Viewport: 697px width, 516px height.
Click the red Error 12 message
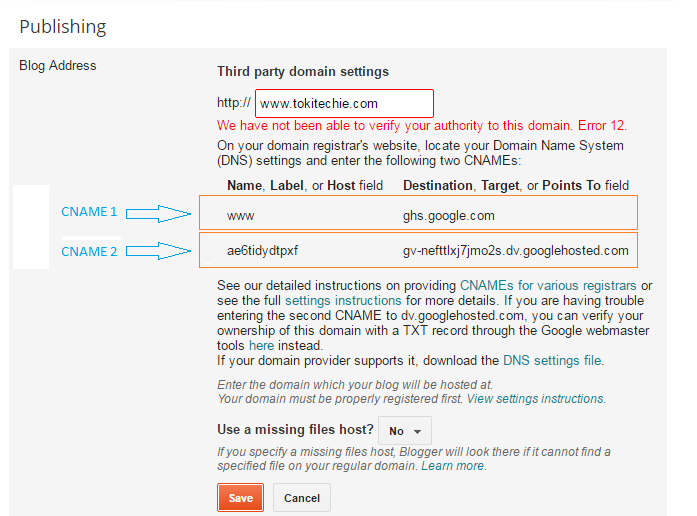[x=421, y=126]
